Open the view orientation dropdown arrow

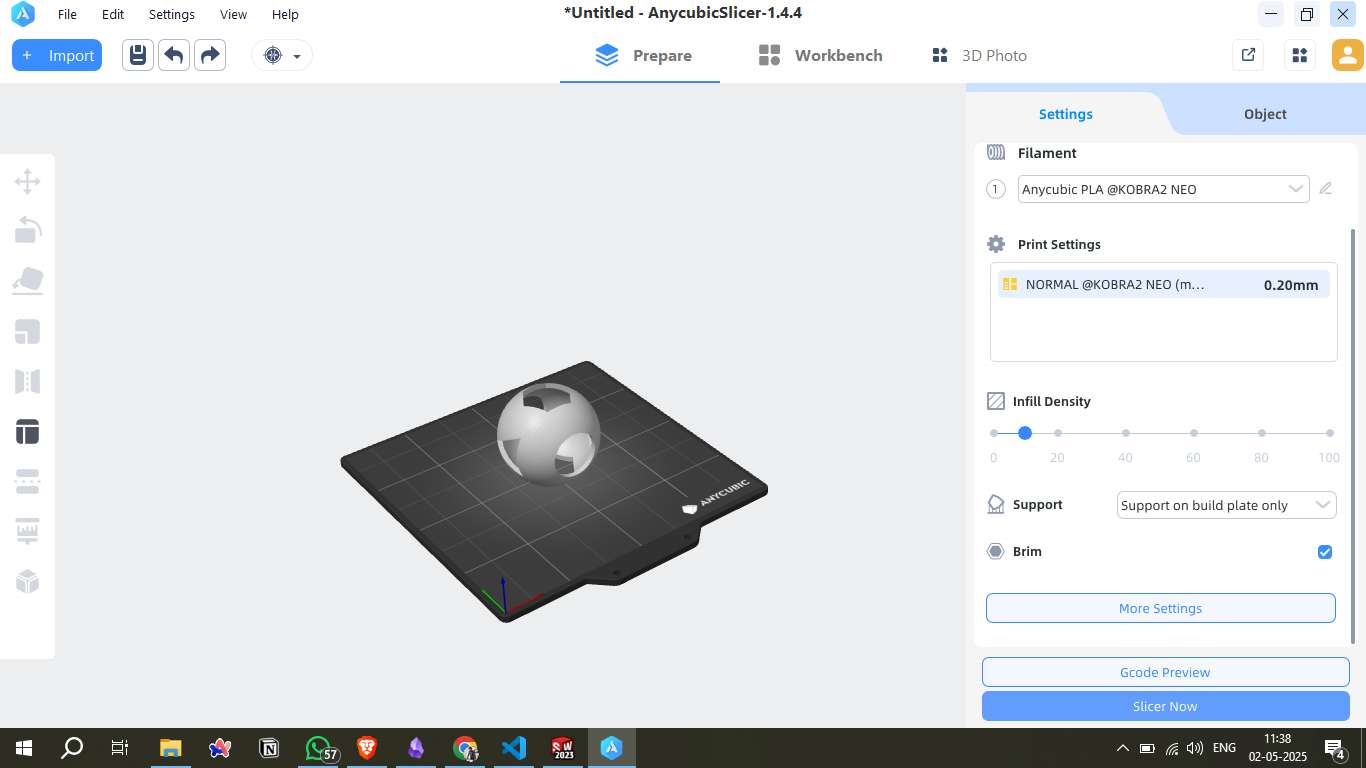tap(297, 56)
